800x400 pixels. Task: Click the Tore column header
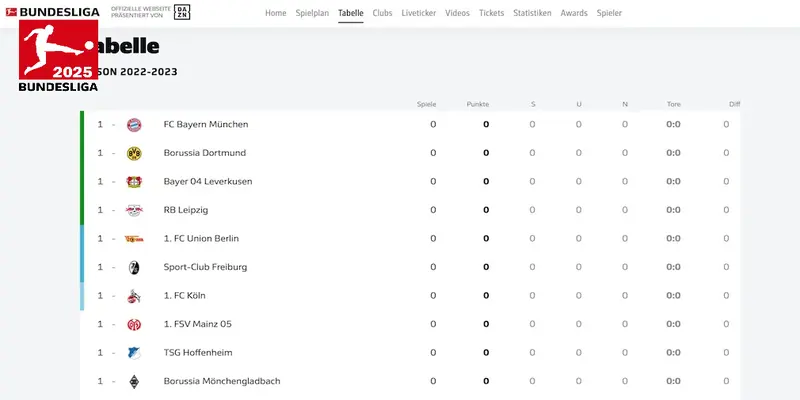pyautogui.click(x=673, y=105)
